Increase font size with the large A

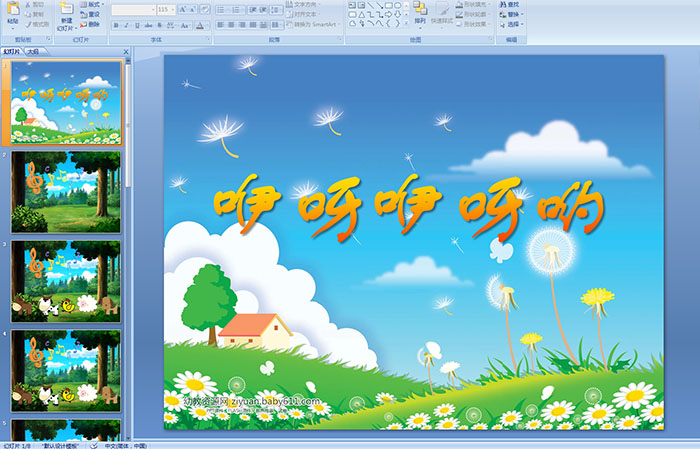point(183,9)
